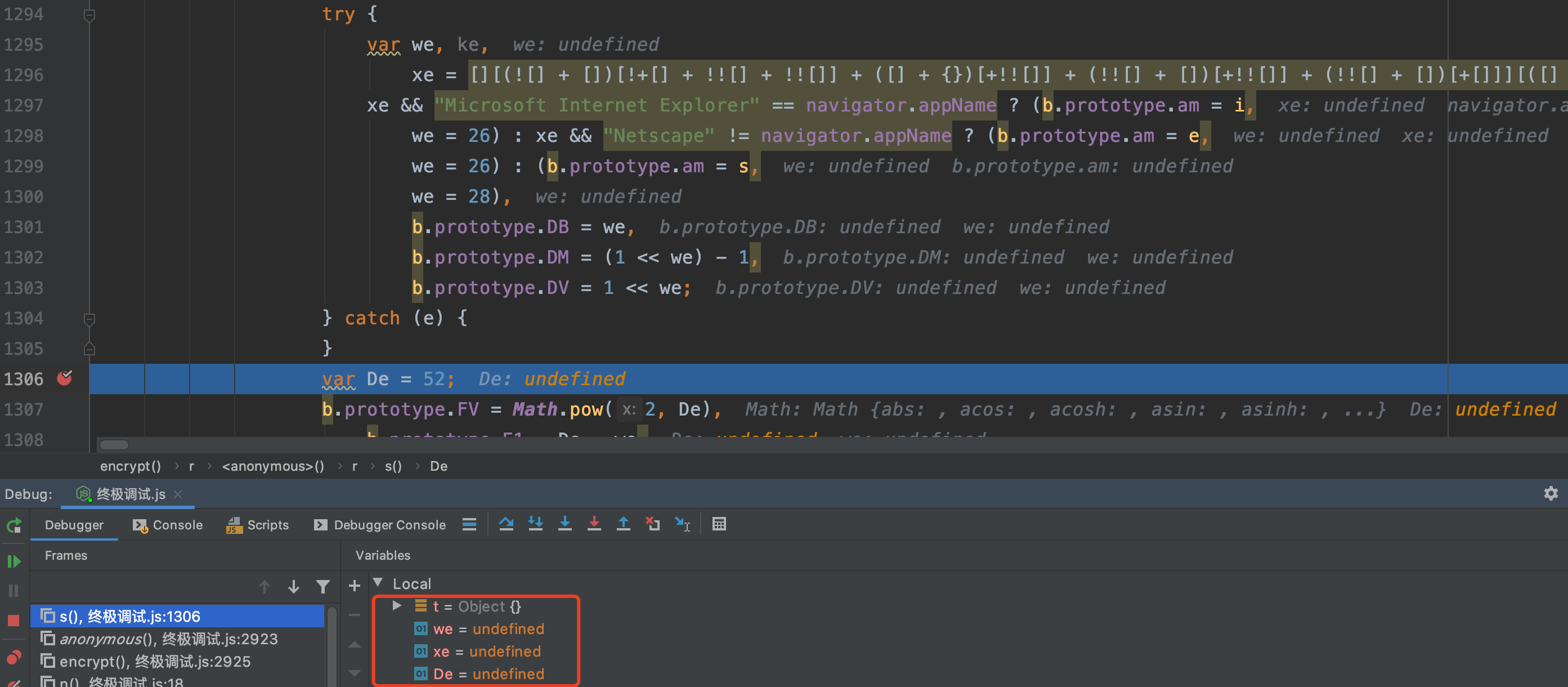Screen dimensions: 1568x687
Task: Open Evaluate Expression calculator icon
Action: click(719, 524)
